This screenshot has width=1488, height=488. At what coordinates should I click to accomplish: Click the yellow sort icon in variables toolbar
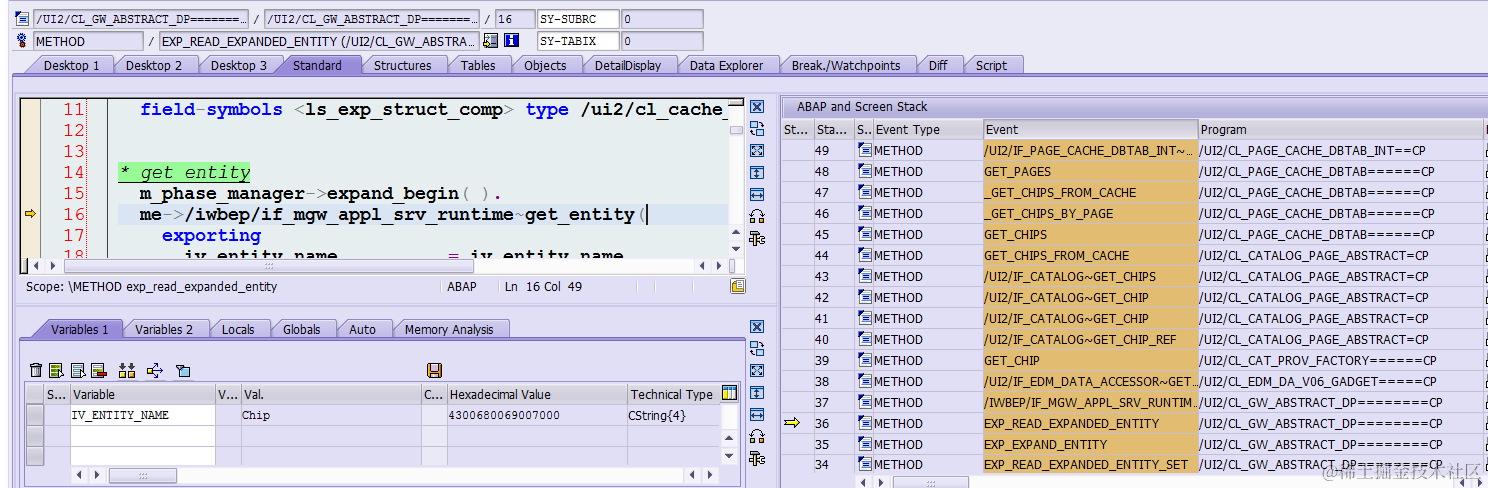126,370
